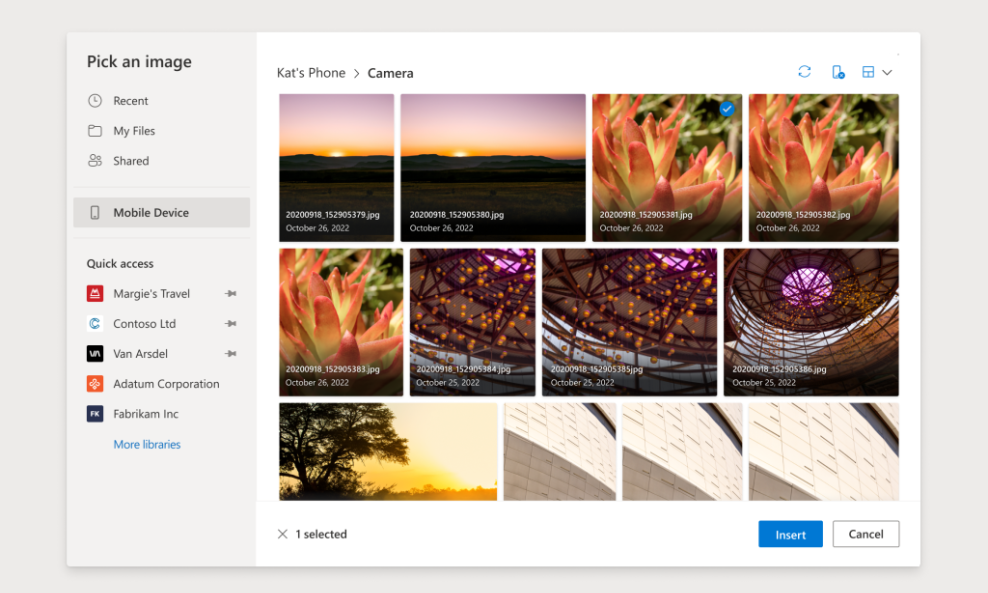988x593 pixels.
Task: Select sunset photo 20200918_152905379.jpg
Action: [336, 168]
